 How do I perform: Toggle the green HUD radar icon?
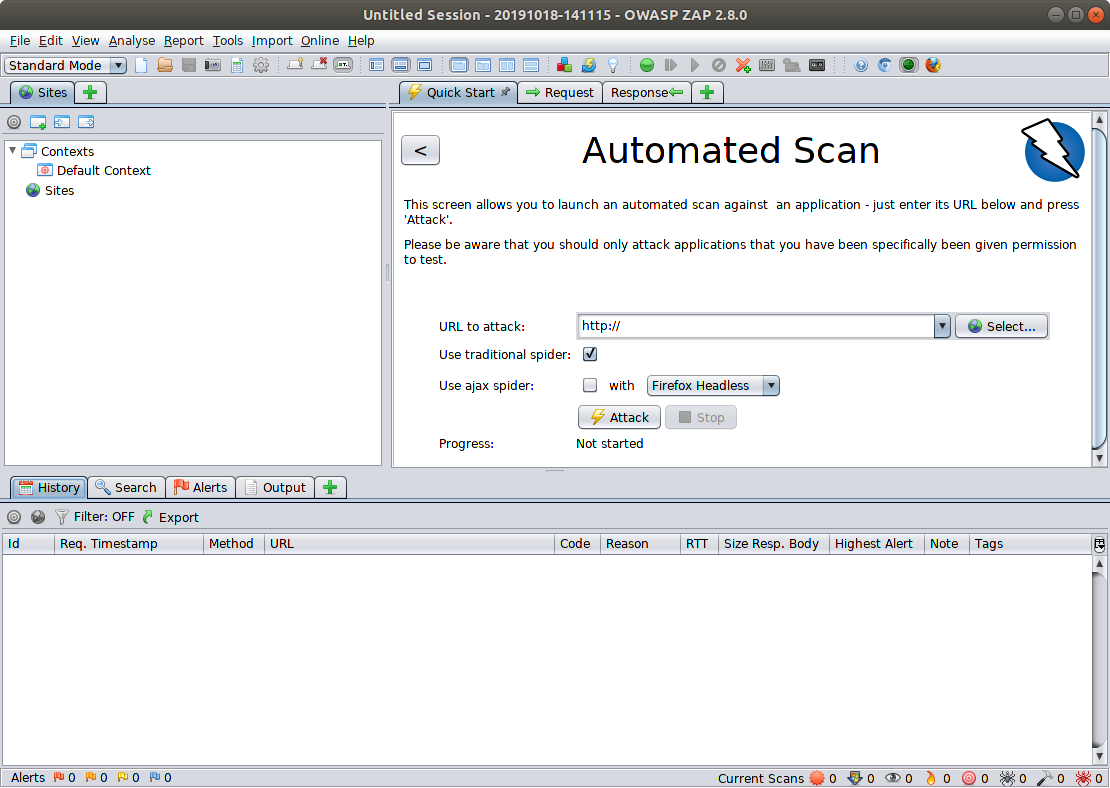pos(909,65)
